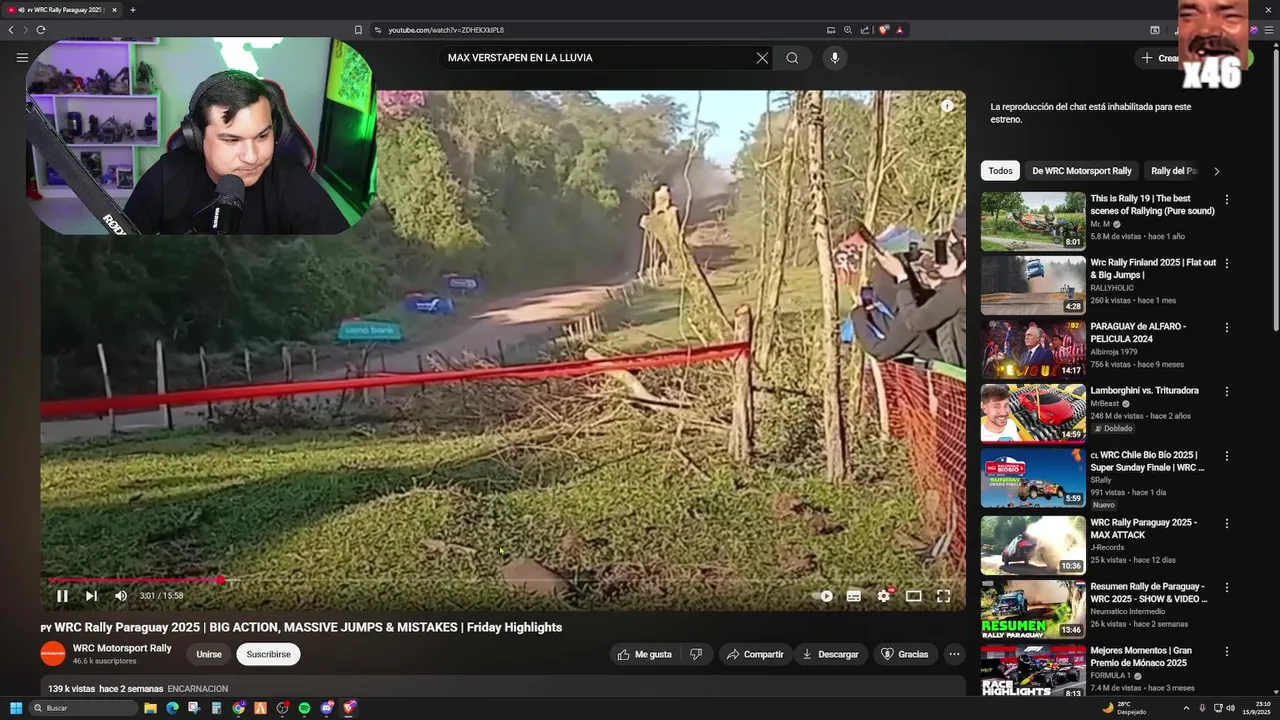Open the YouTube hamburger guide menu

click(22, 58)
